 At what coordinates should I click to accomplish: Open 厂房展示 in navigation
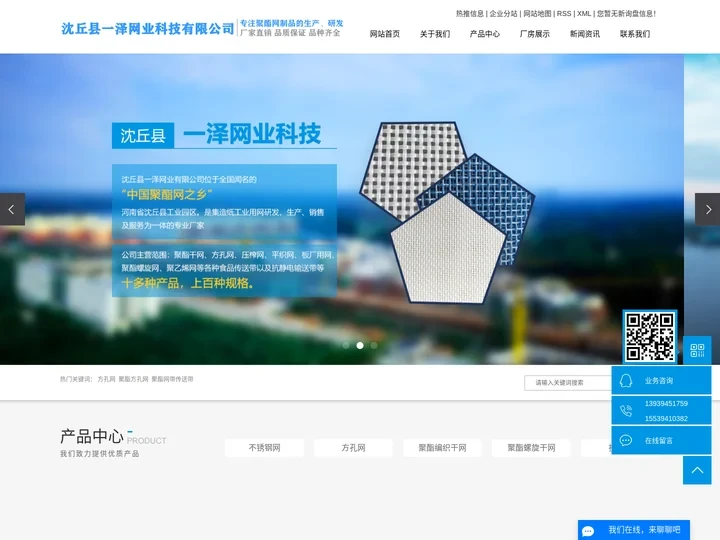coord(535,34)
